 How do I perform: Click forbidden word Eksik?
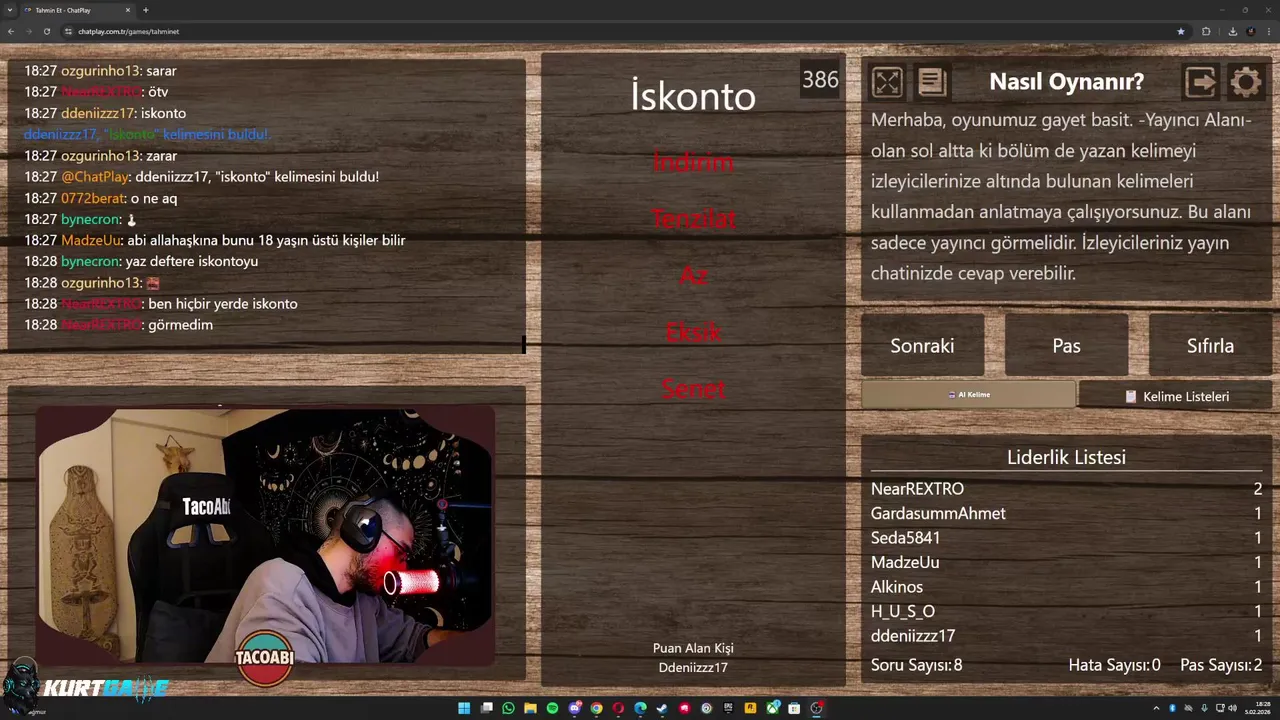pyautogui.click(x=693, y=332)
